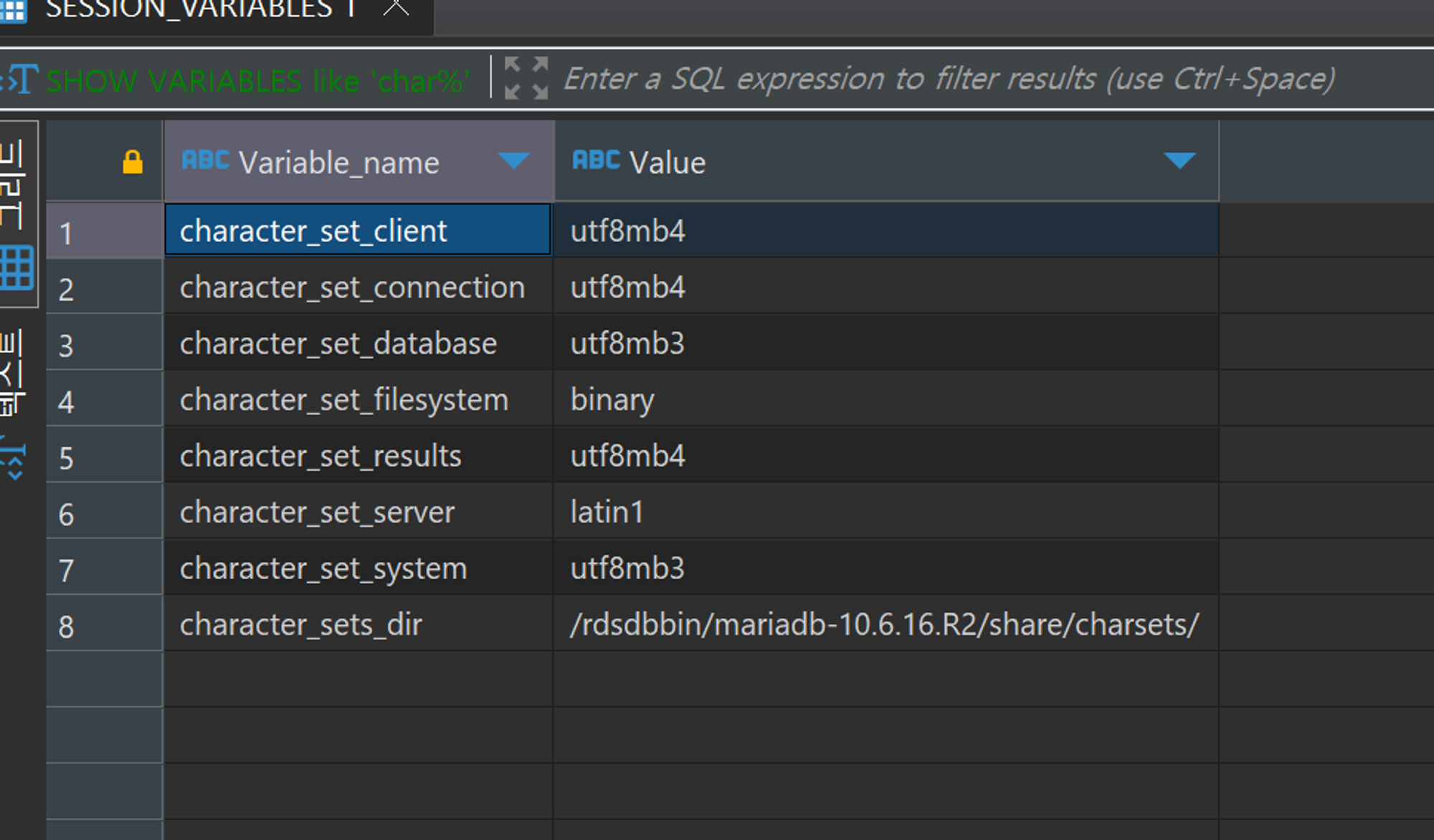Select the vertical Grid (그리드) side tab

click(x=13, y=185)
